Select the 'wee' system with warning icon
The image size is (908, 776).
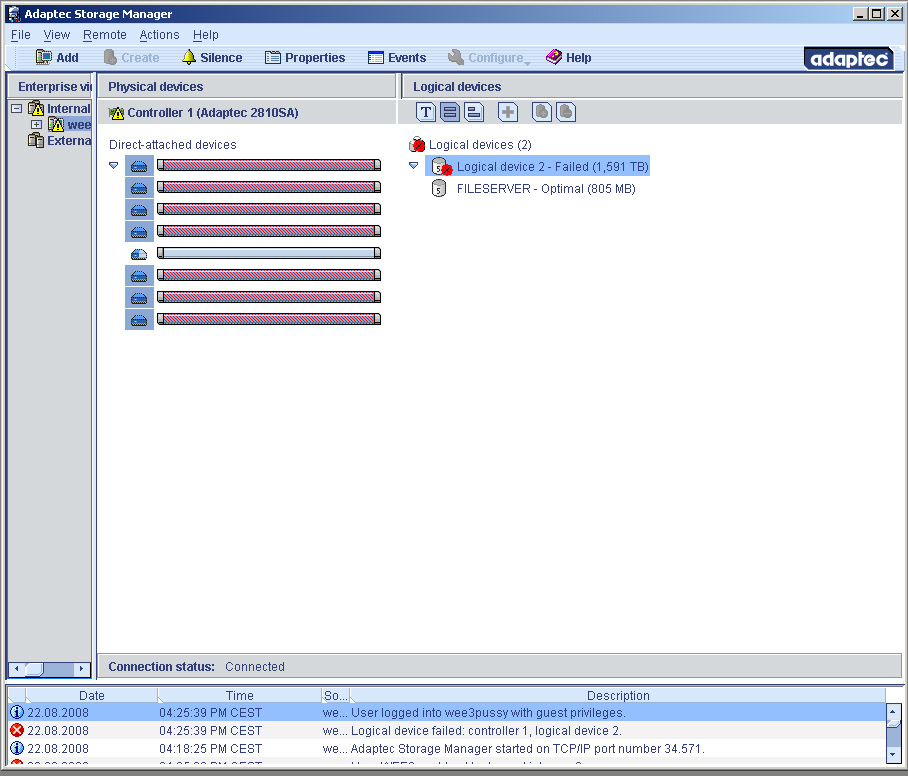[69, 125]
